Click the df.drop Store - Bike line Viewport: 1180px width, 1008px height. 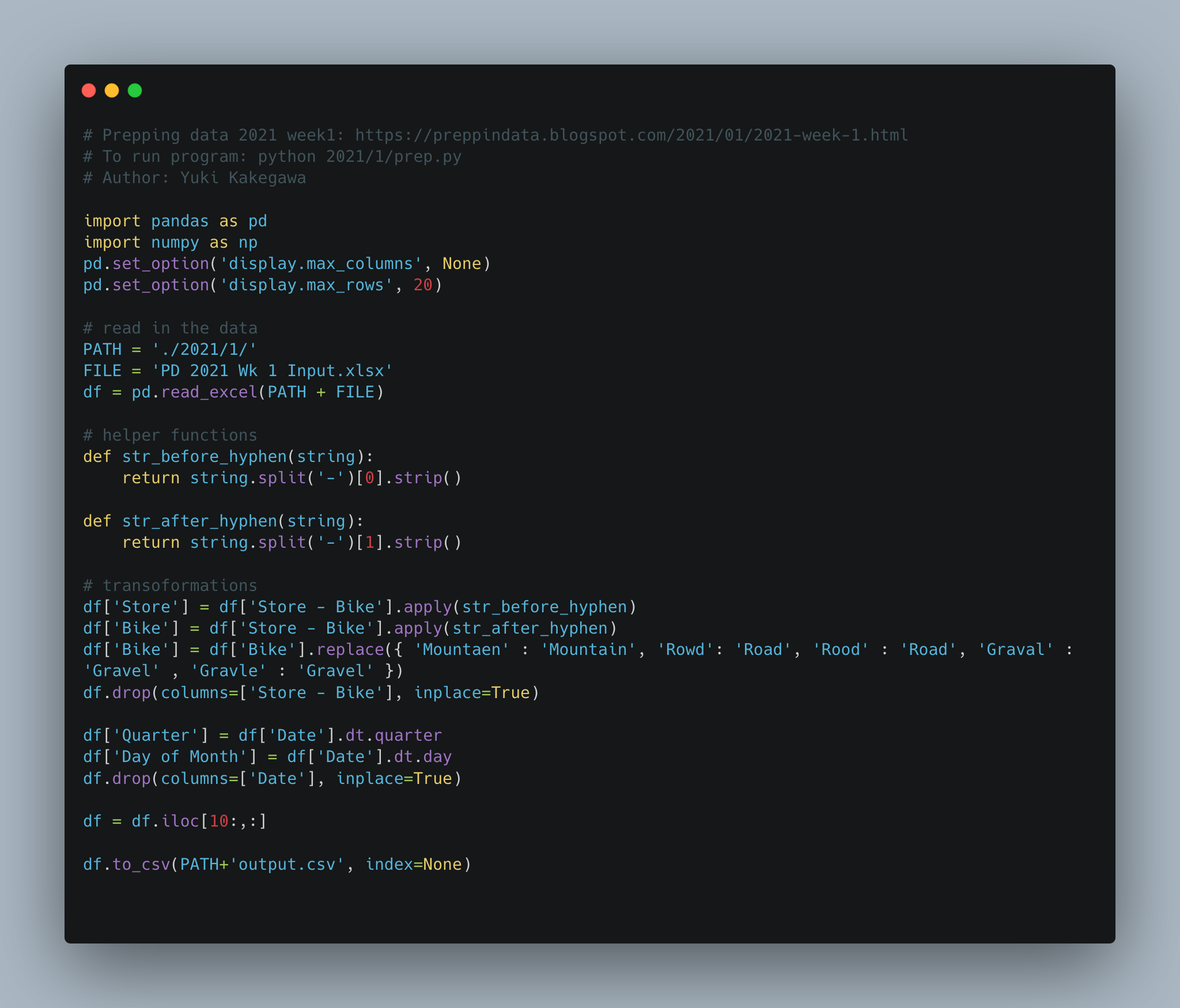point(311,692)
